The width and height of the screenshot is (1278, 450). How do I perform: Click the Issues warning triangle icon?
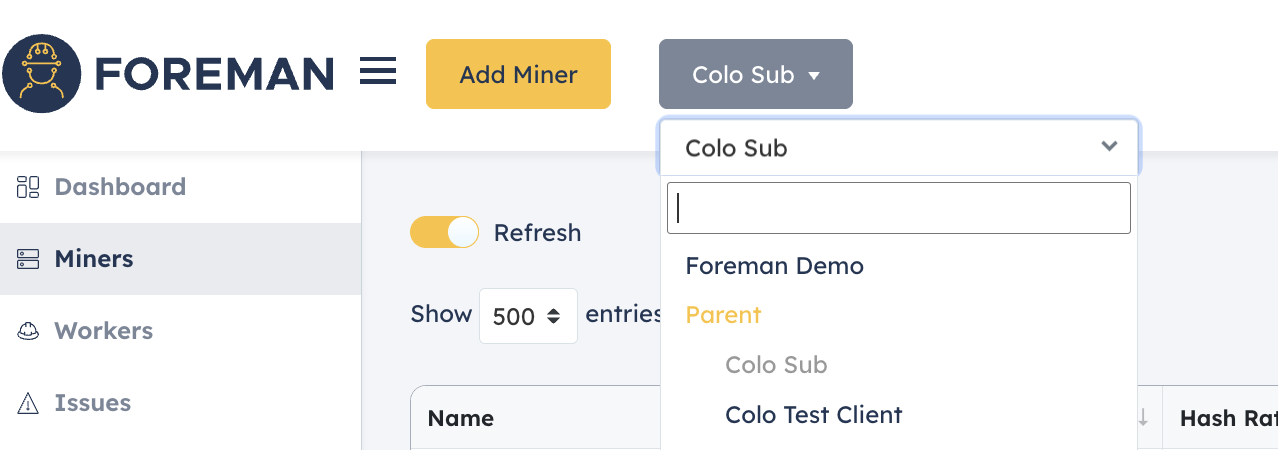[28, 403]
